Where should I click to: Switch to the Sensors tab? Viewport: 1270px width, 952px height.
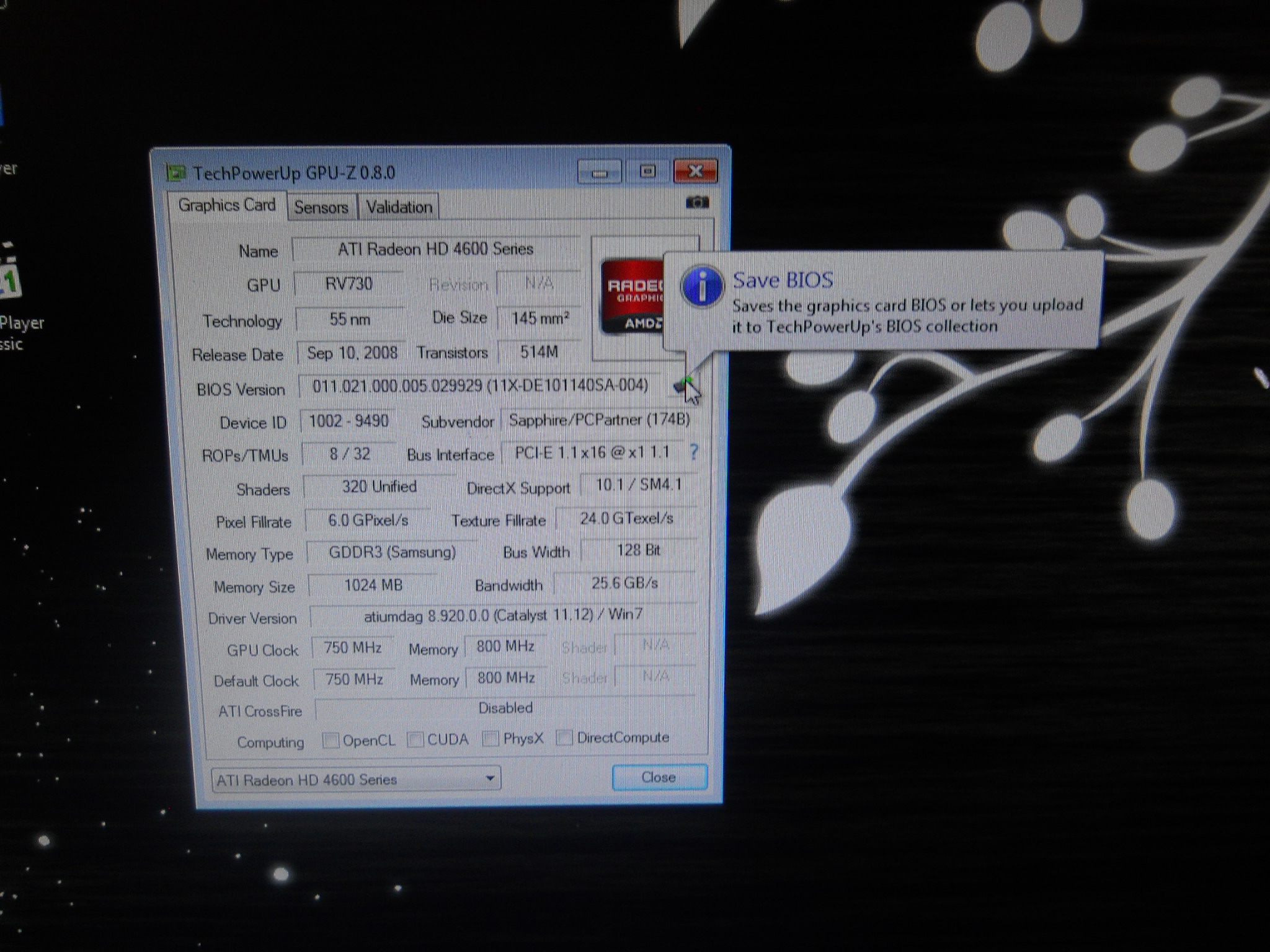point(321,207)
